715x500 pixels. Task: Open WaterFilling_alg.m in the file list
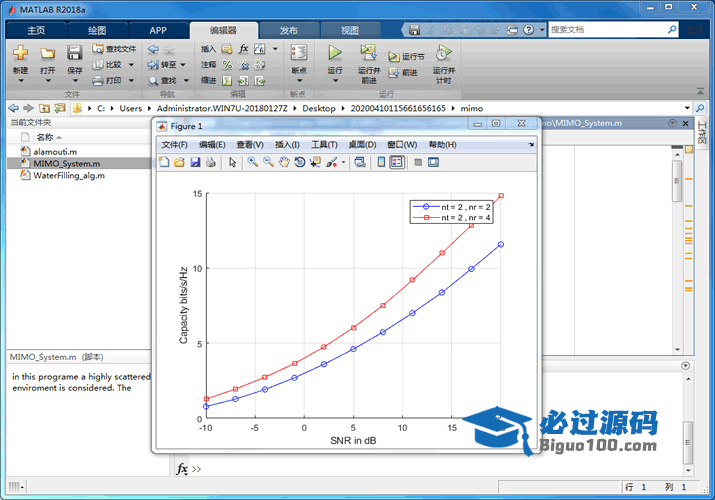click(69, 175)
